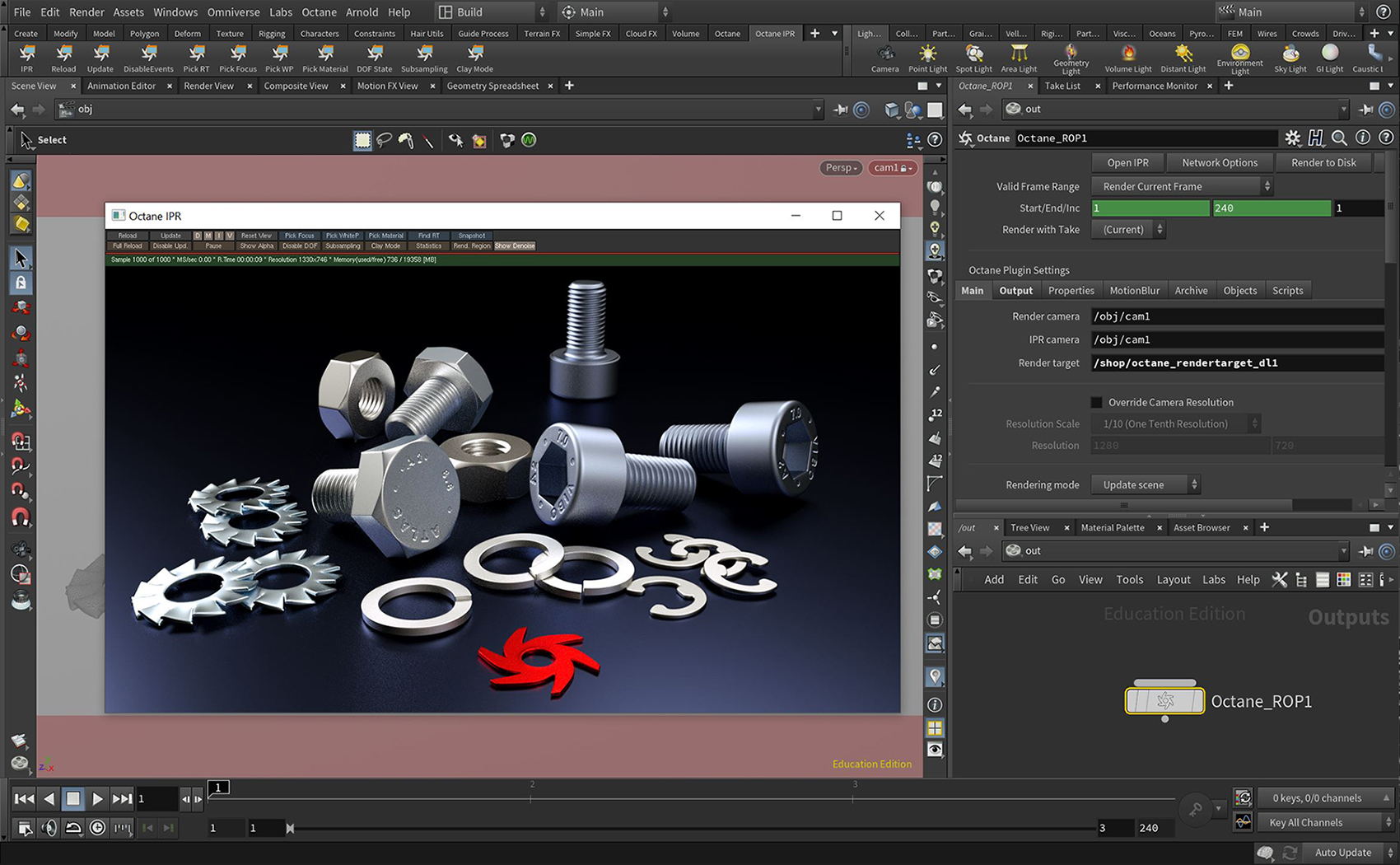
Task: Select the Octane_ROP1 node in the network
Action: click(x=1164, y=700)
